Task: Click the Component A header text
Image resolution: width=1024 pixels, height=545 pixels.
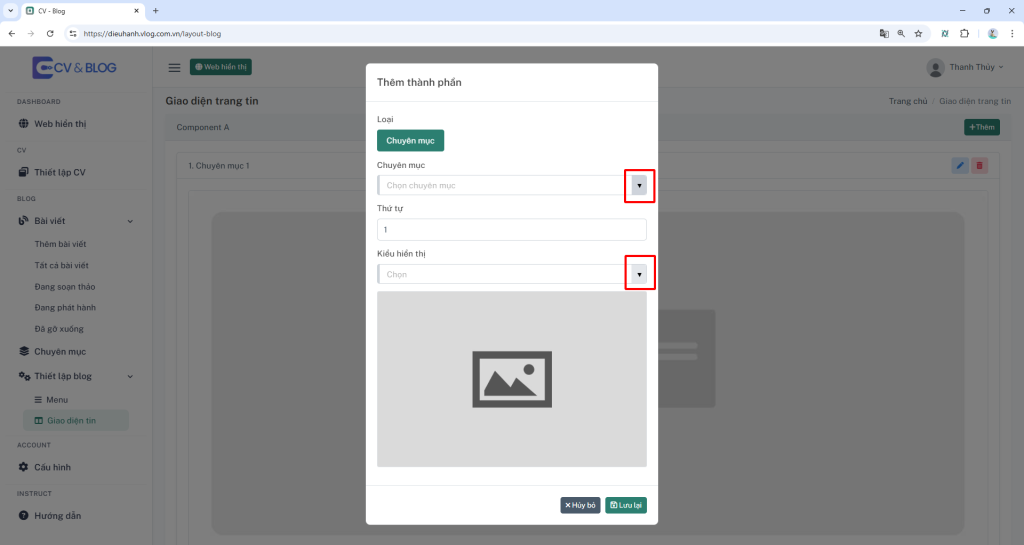Action: point(202,127)
